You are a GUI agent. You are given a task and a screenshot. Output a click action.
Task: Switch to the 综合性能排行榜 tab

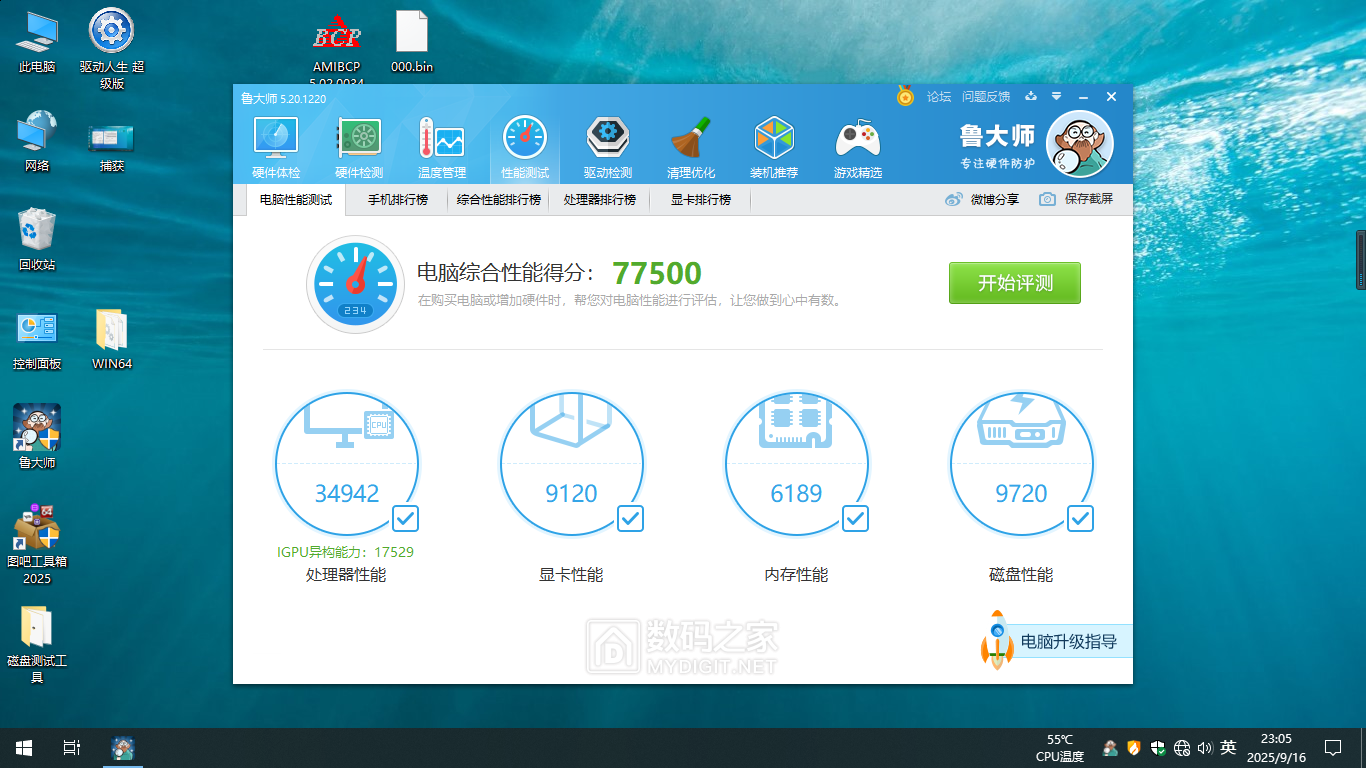click(x=499, y=200)
